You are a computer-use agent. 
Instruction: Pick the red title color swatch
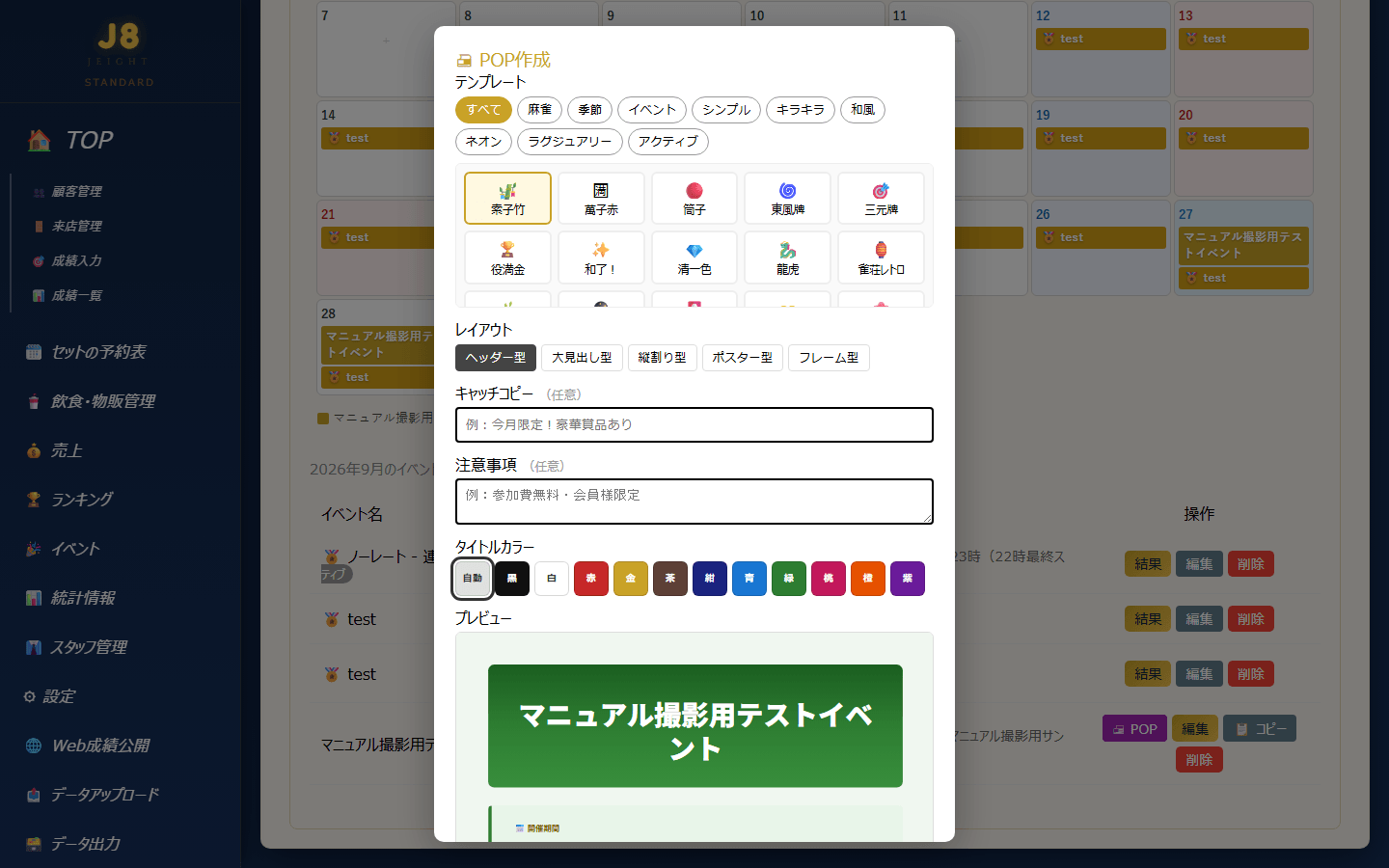pos(591,579)
